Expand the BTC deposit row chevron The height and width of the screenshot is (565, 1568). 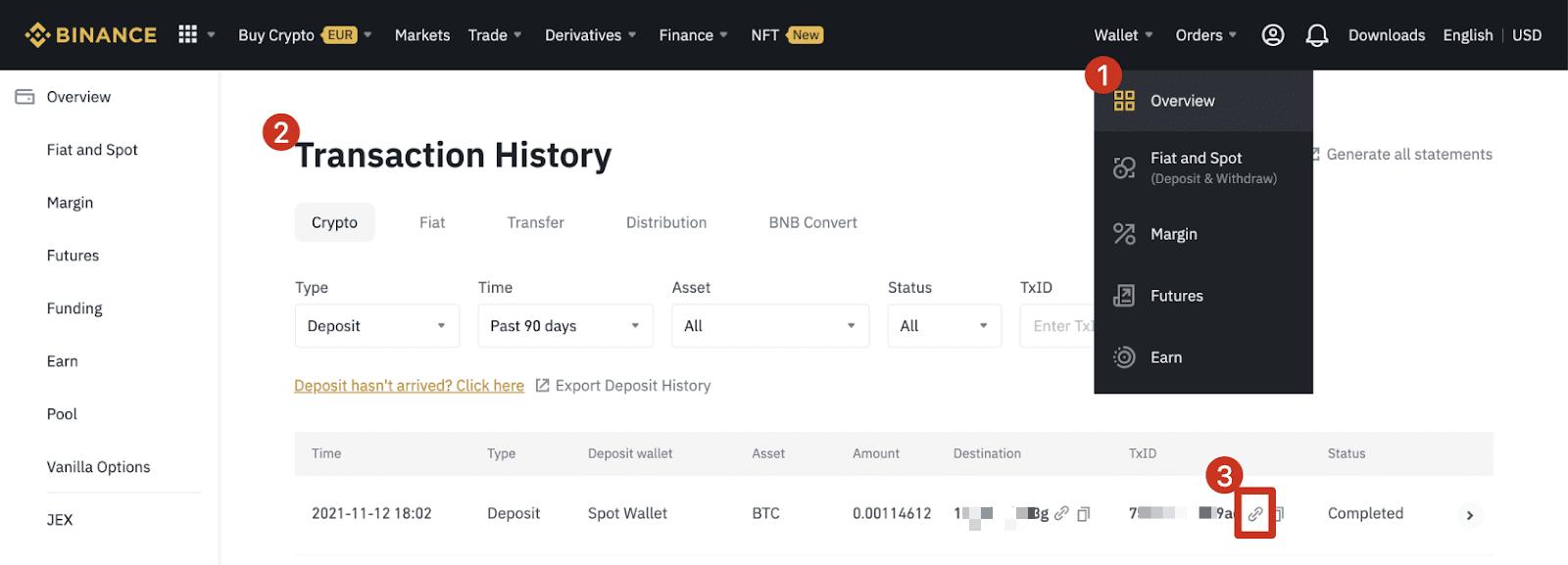pos(1469,515)
